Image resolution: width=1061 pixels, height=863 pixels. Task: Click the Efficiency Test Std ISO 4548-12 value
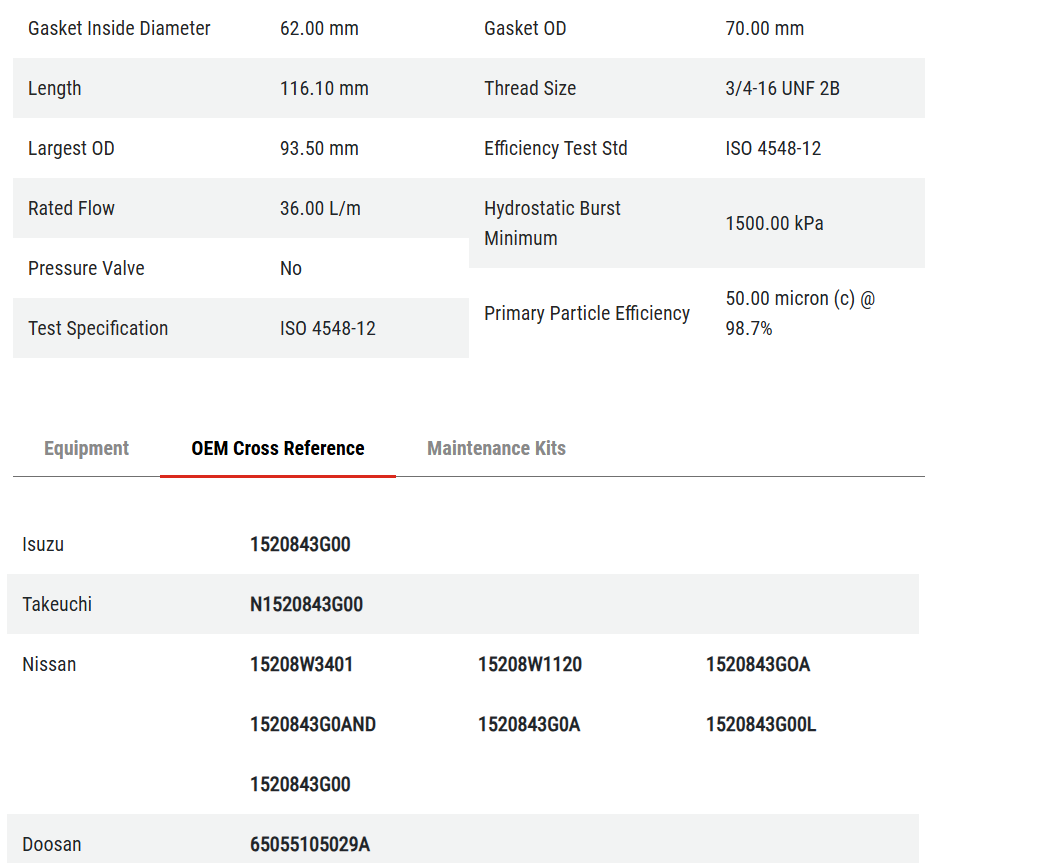tap(773, 148)
